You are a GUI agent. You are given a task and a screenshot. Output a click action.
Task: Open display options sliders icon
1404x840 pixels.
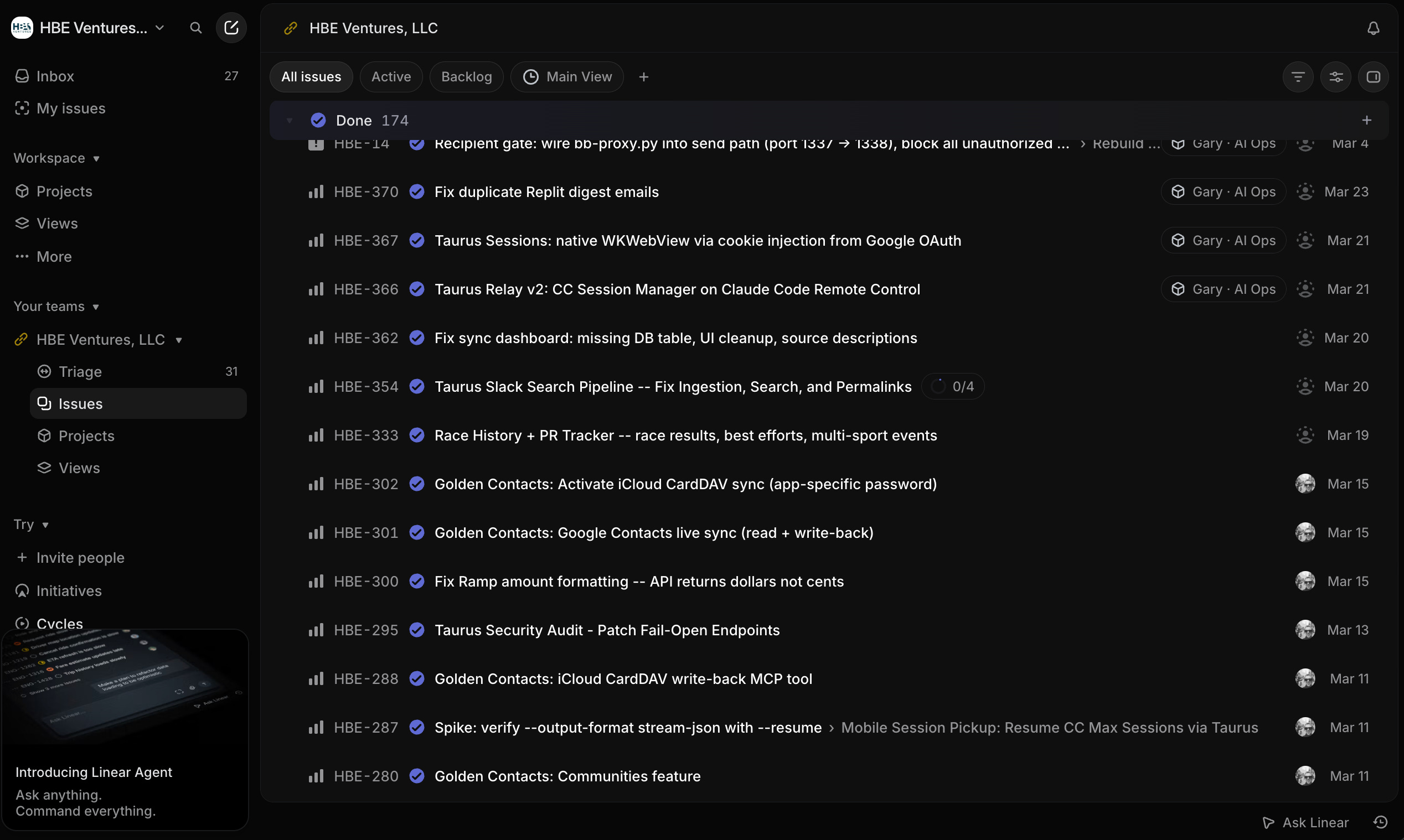click(1335, 77)
